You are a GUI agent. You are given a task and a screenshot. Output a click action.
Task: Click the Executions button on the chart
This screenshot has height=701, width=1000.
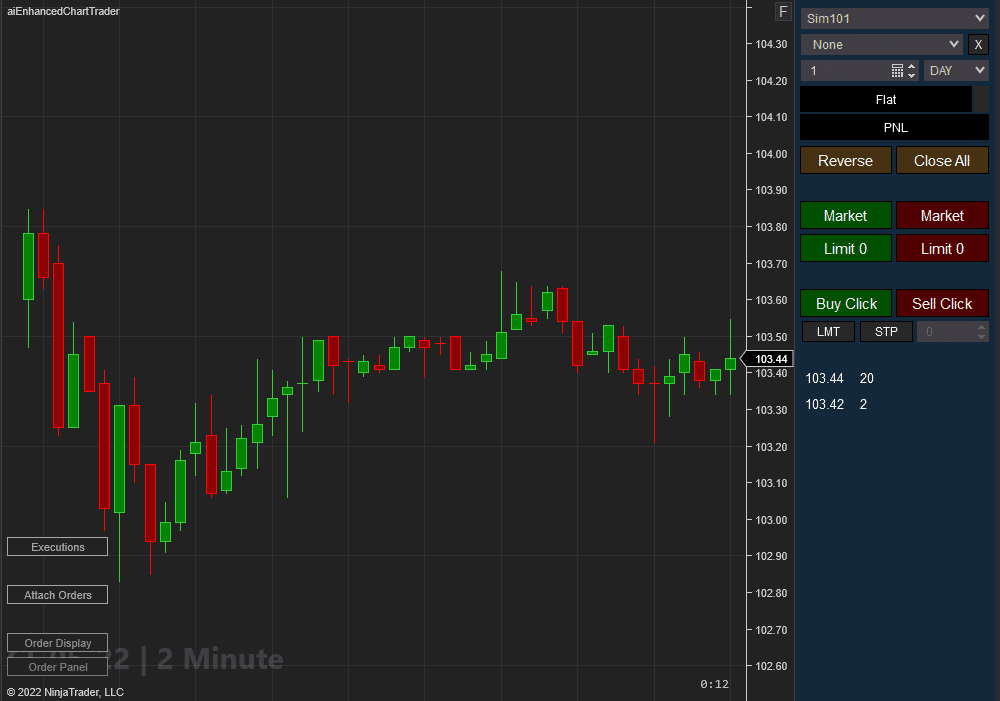[57, 546]
